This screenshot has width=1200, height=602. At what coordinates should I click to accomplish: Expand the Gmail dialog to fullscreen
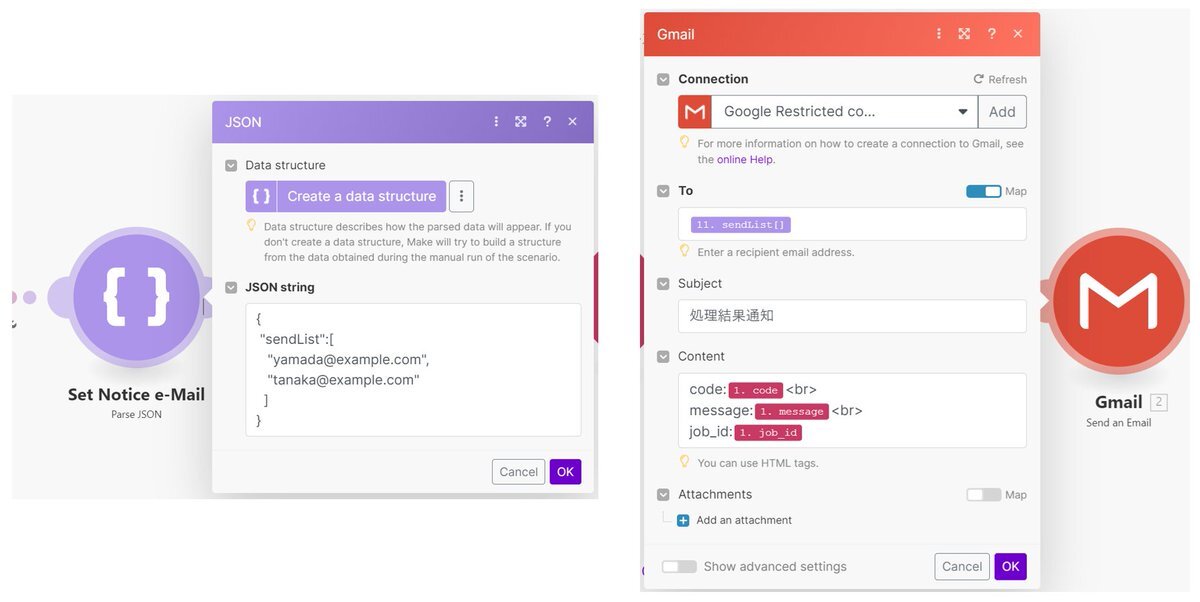click(964, 34)
